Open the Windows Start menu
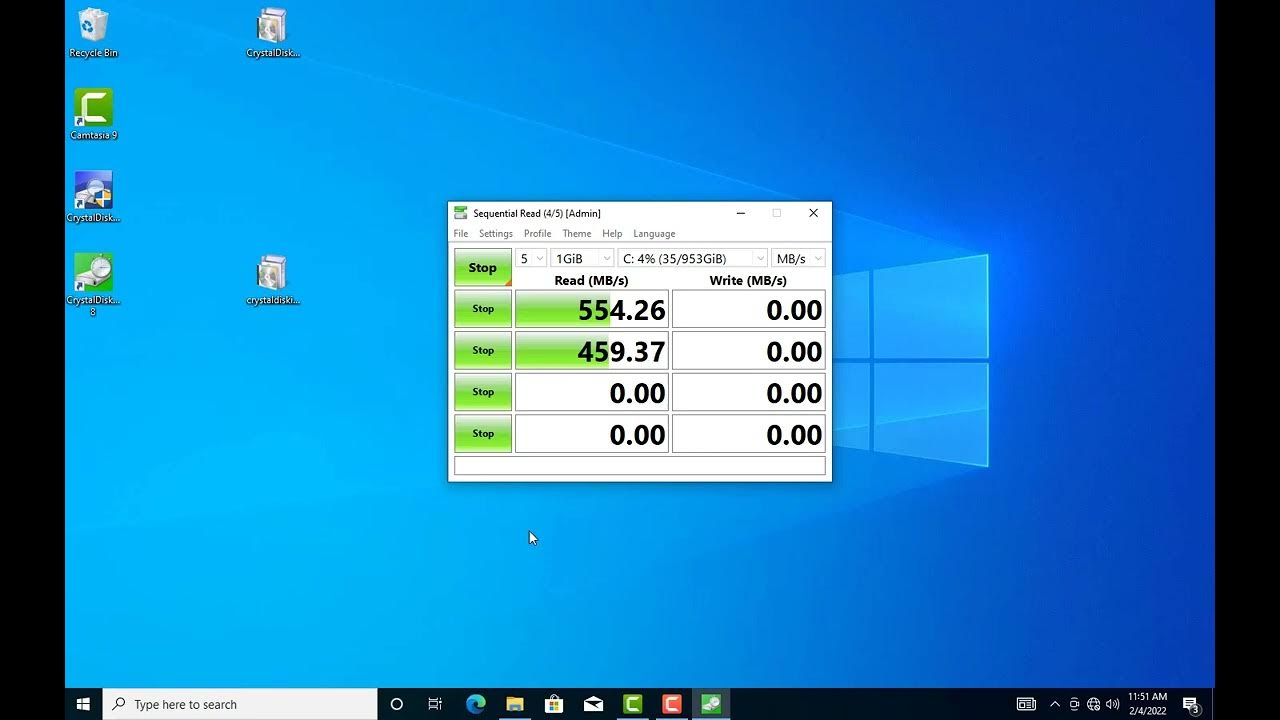 [83, 704]
